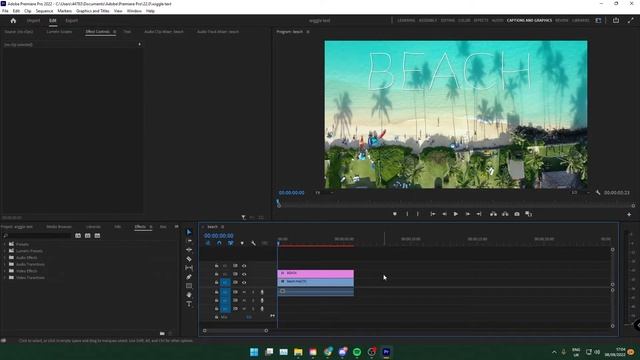This screenshot has height=360, width=640.
Task: Select the Type tool
Action: (189, 304)
